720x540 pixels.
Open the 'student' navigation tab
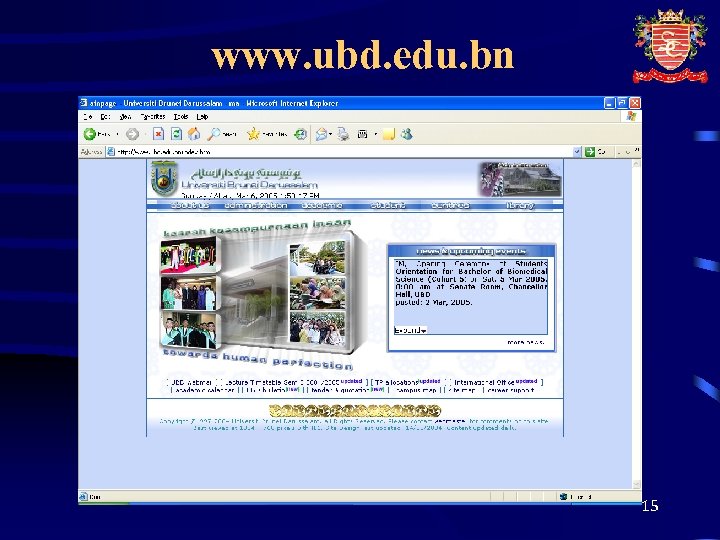coord(388,205)
